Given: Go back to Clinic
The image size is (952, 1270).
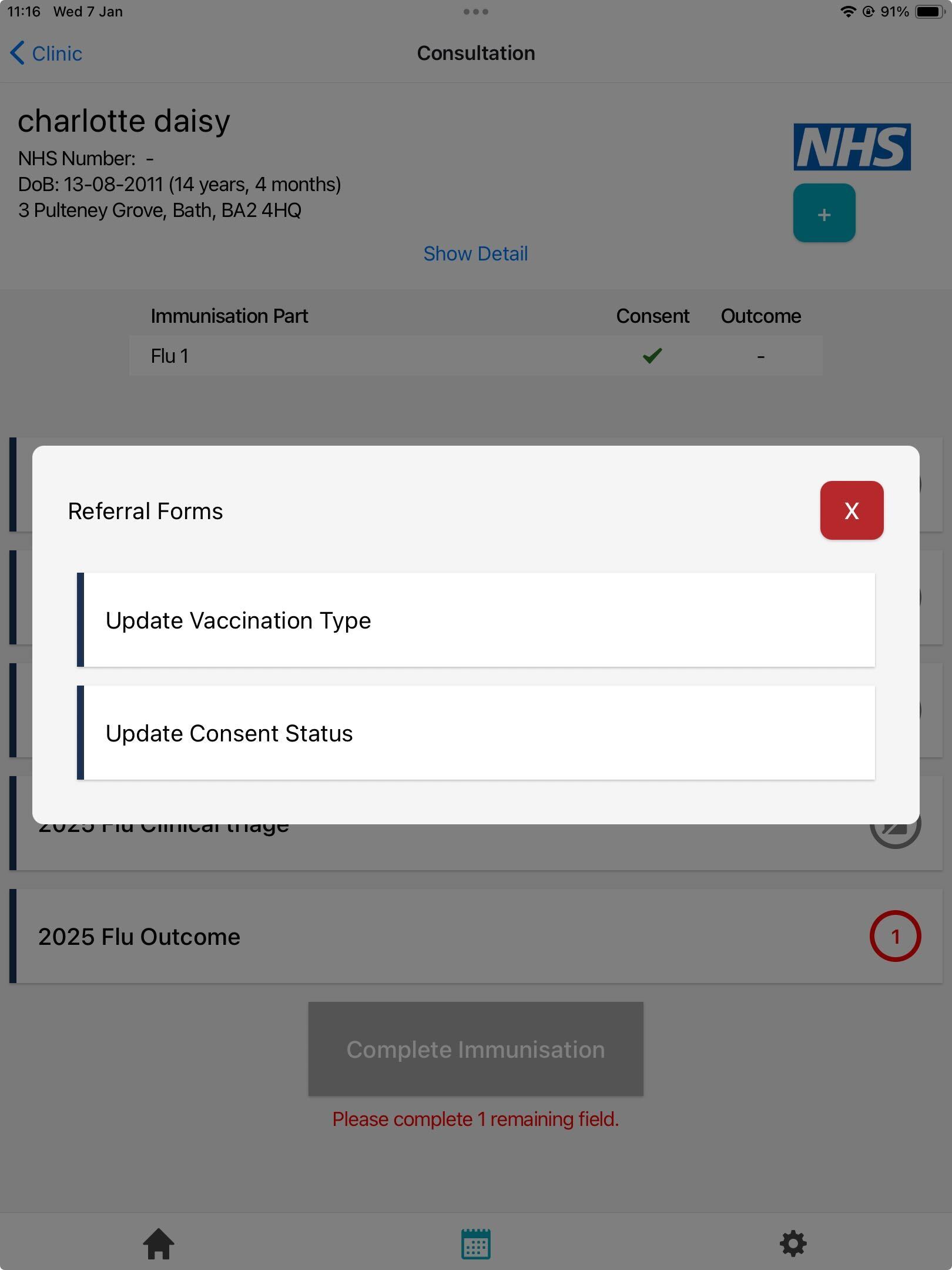Looking at the screenshot, I should [x=46, y=54].
